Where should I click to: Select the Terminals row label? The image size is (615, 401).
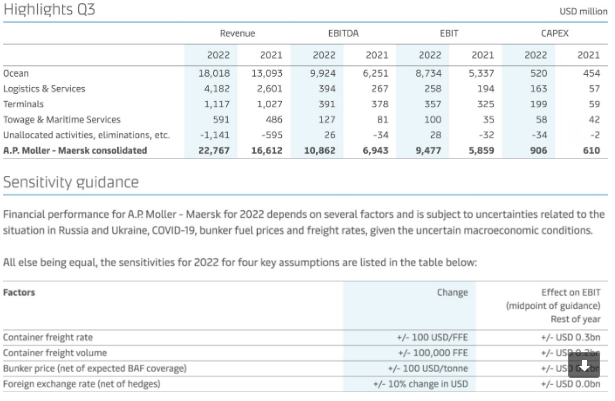pos(23,104)
